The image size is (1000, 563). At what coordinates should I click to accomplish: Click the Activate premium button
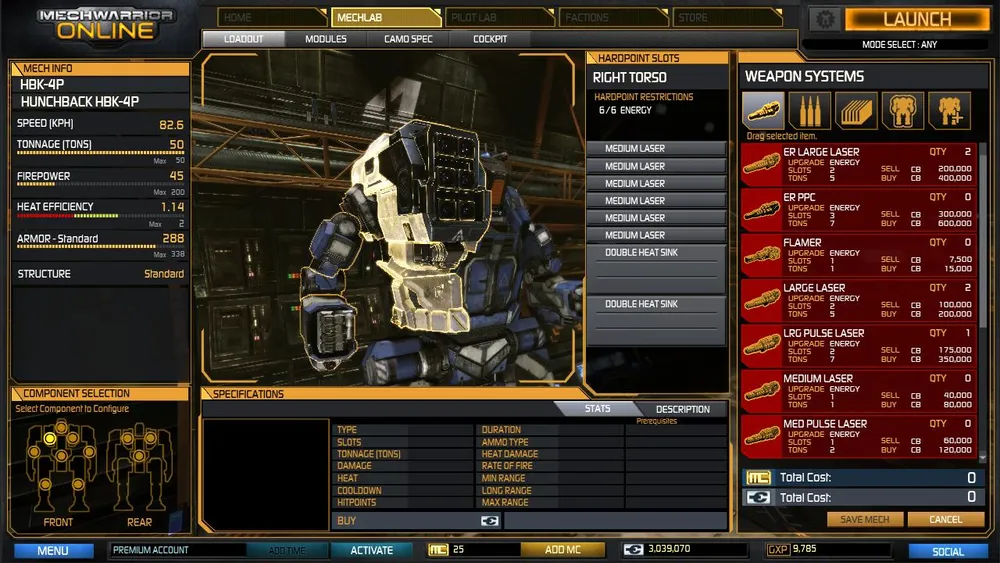(x=371, y=550)
